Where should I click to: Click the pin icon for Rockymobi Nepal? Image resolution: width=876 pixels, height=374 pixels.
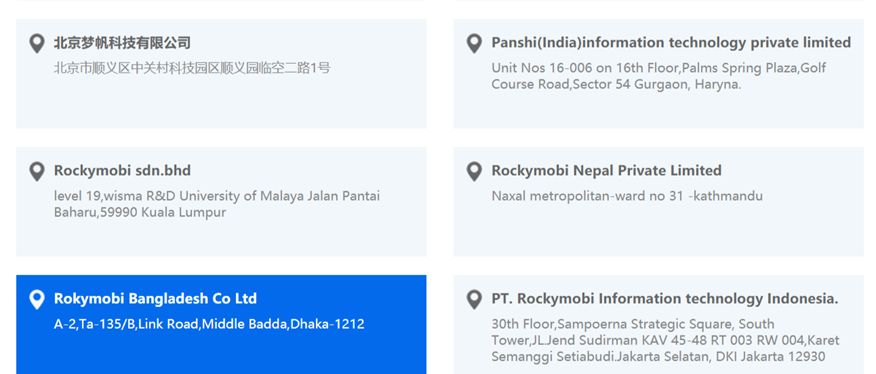click(474, 172)
